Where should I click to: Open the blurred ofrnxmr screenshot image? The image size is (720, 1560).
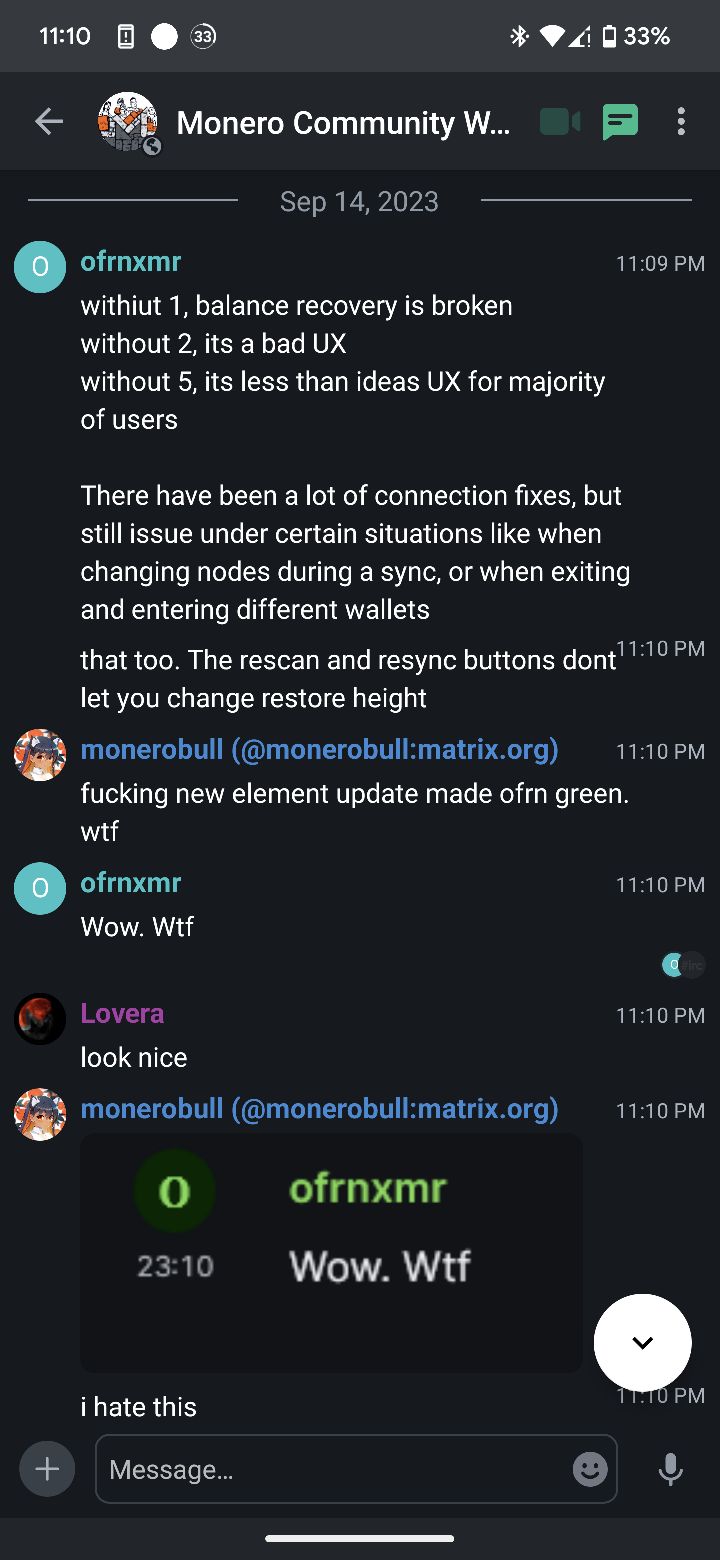tap(331, 1252)
